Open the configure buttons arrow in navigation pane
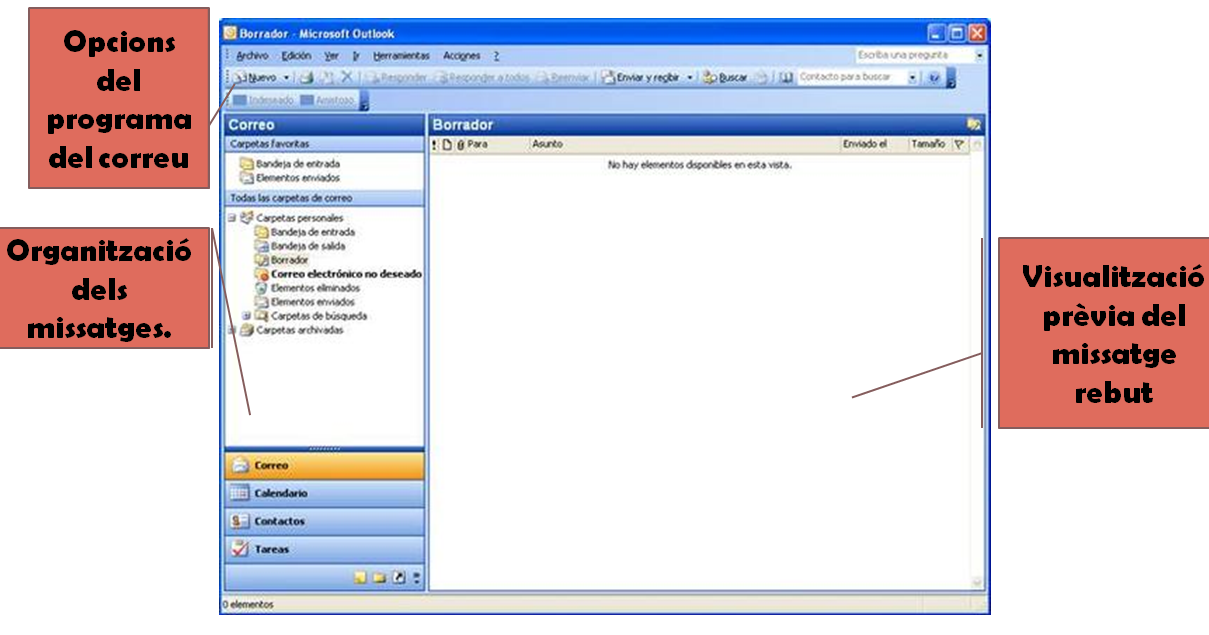Viewport: 1209px width, 635px height. [417, 578]
